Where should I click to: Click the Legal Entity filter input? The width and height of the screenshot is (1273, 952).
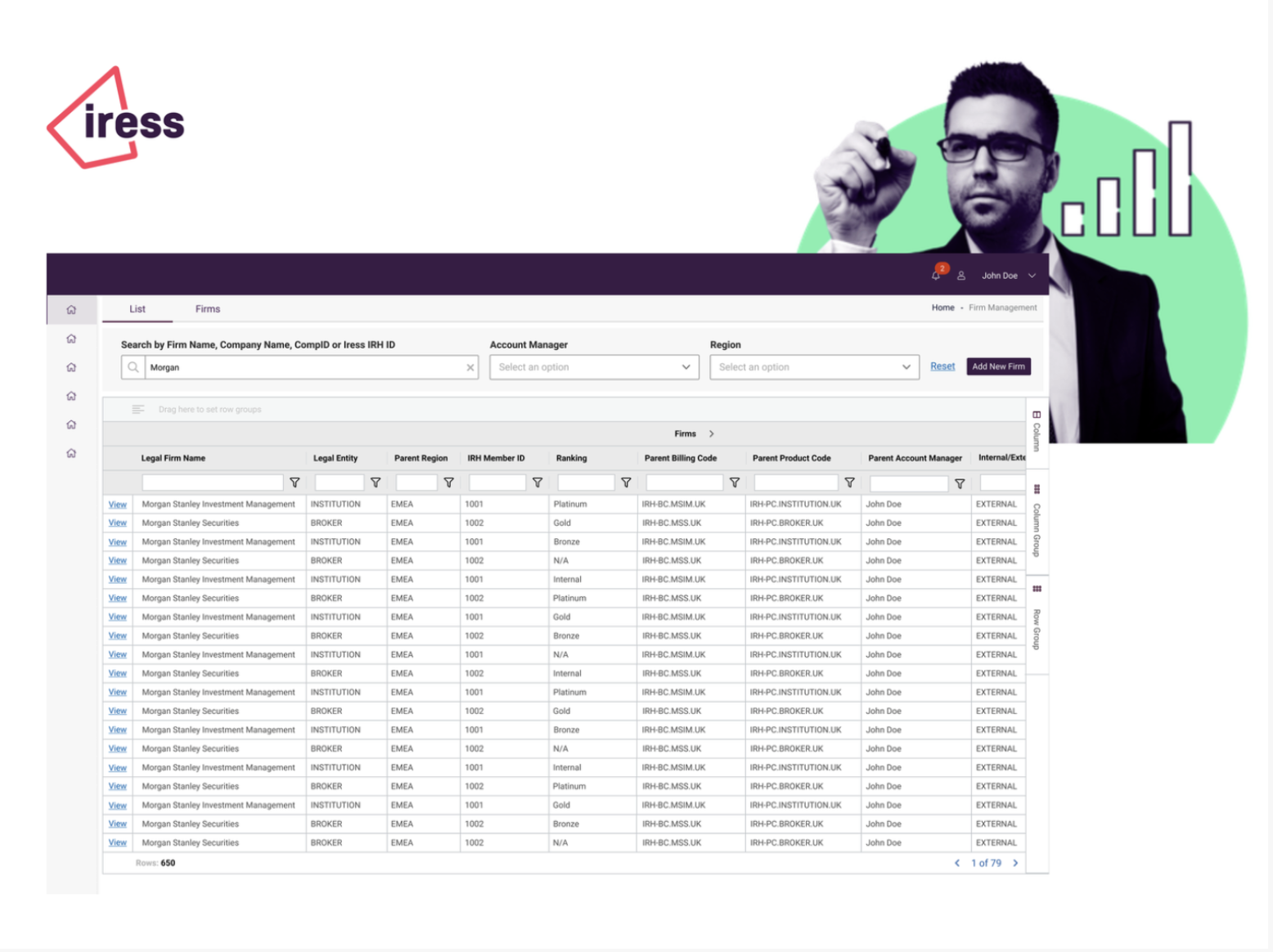(340, 483)
